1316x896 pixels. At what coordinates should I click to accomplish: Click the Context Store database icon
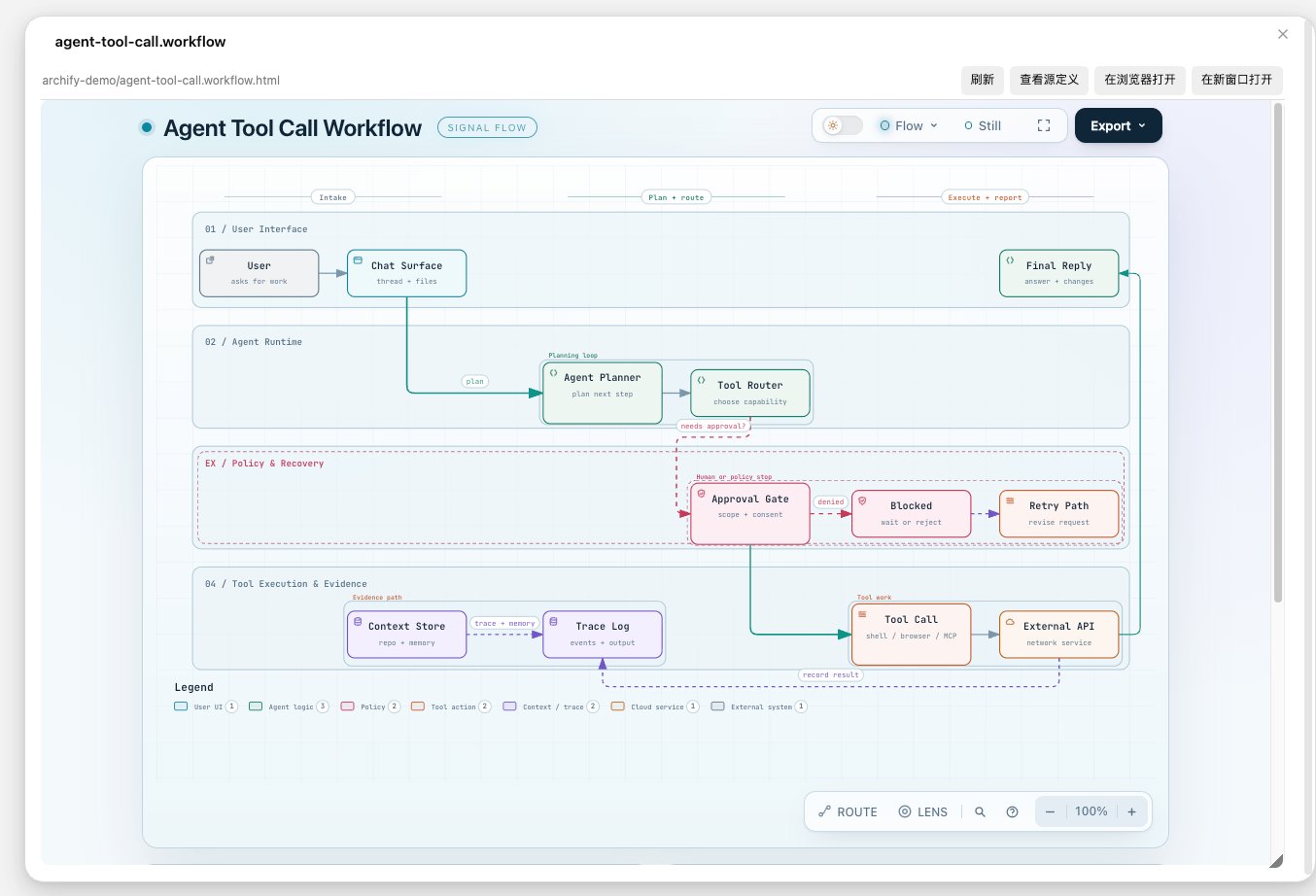(358, 621)
